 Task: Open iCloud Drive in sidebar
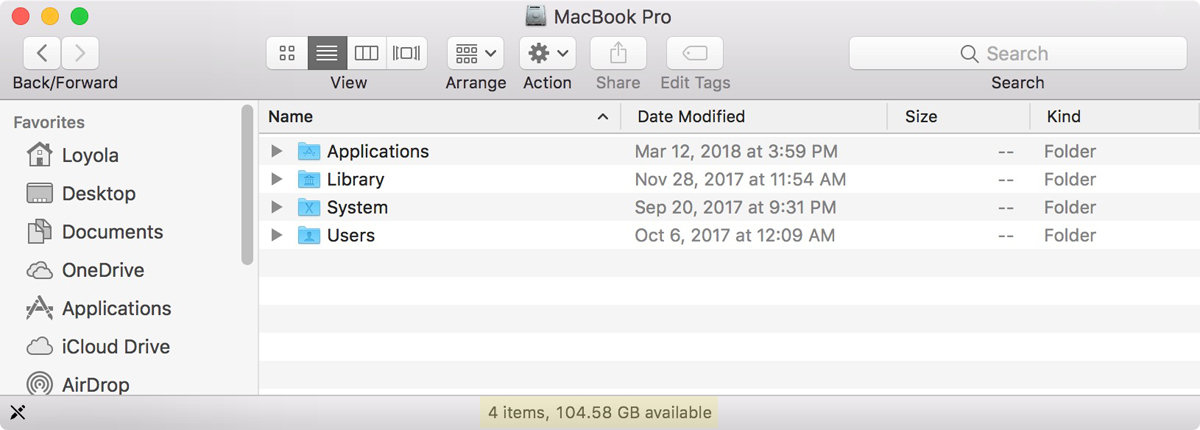(115, 346)
